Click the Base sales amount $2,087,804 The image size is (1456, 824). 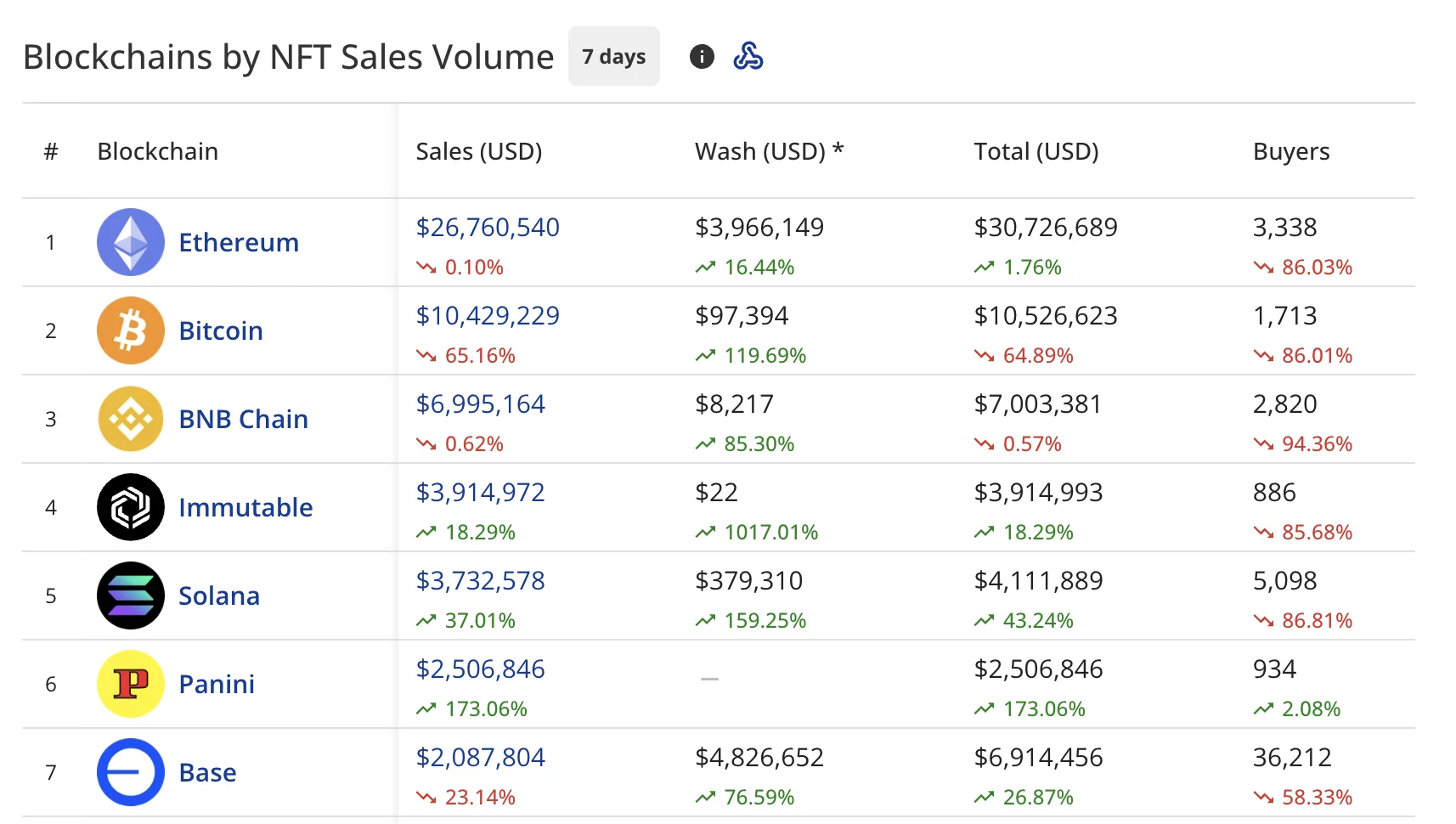point(480,757)
